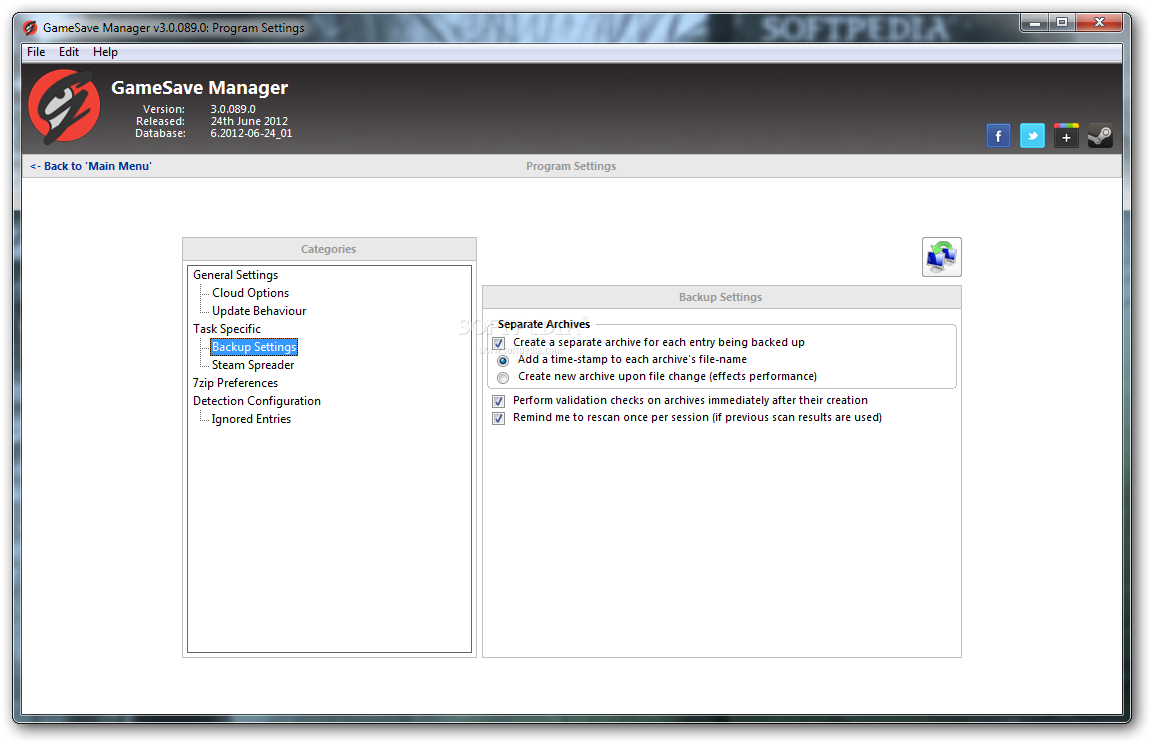
Task: Minimize the GameSave Manager window
Action: point(1034,23)
